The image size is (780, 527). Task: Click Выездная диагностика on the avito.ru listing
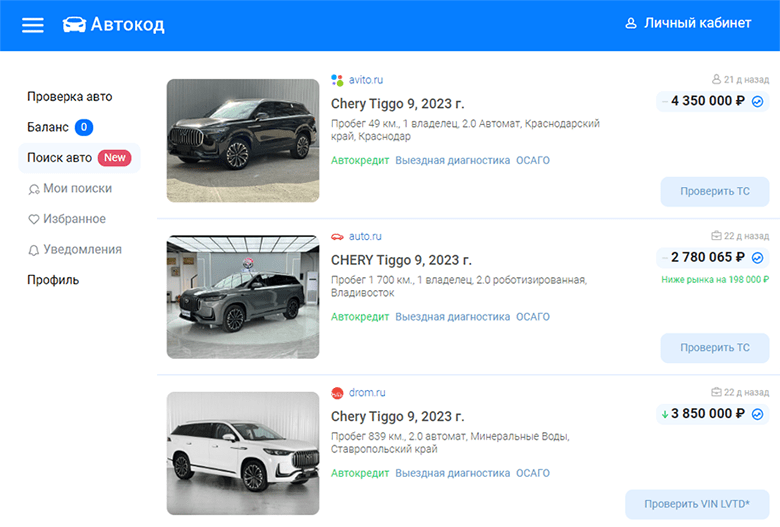click(x=453, y=160)
